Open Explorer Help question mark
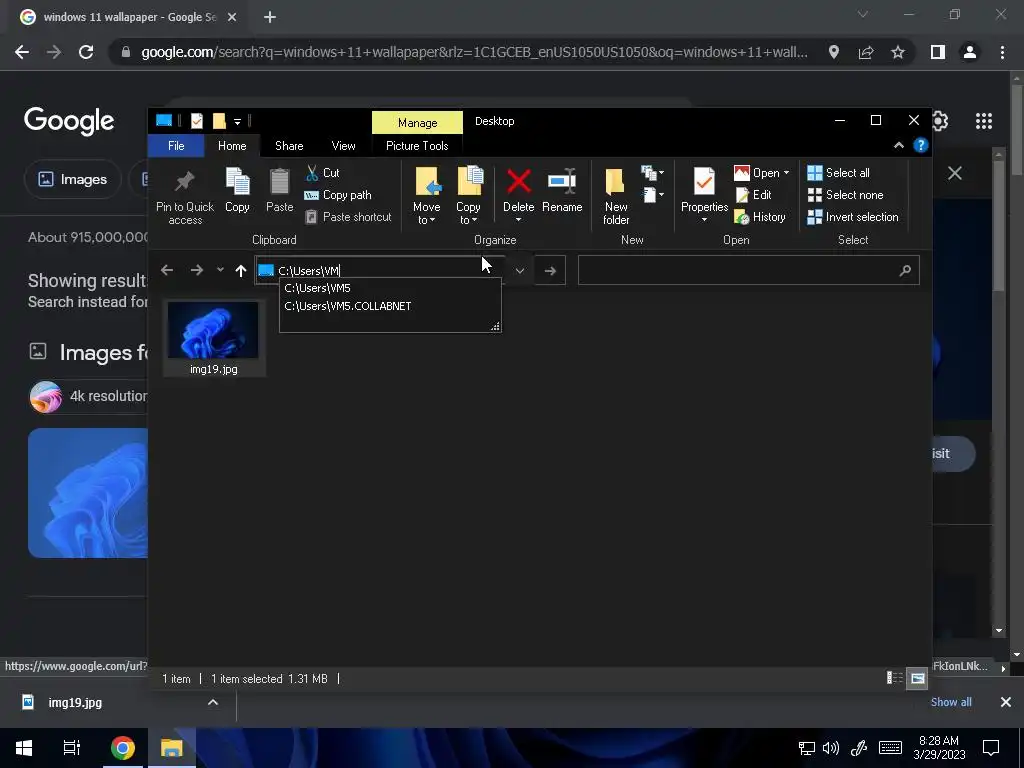Screen dimensions: 1024x768 click(x=921, y=145)
